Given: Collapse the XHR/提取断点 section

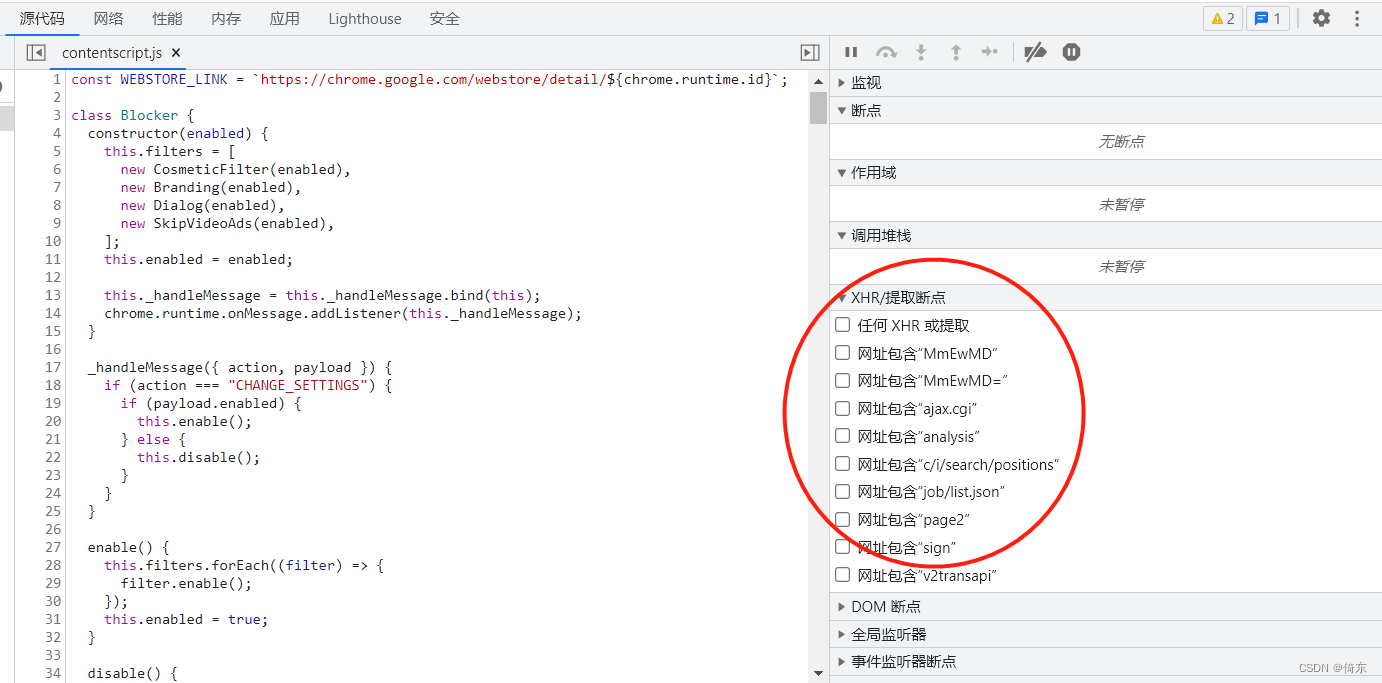Looking at the screenshot, I should point(1105,298).
